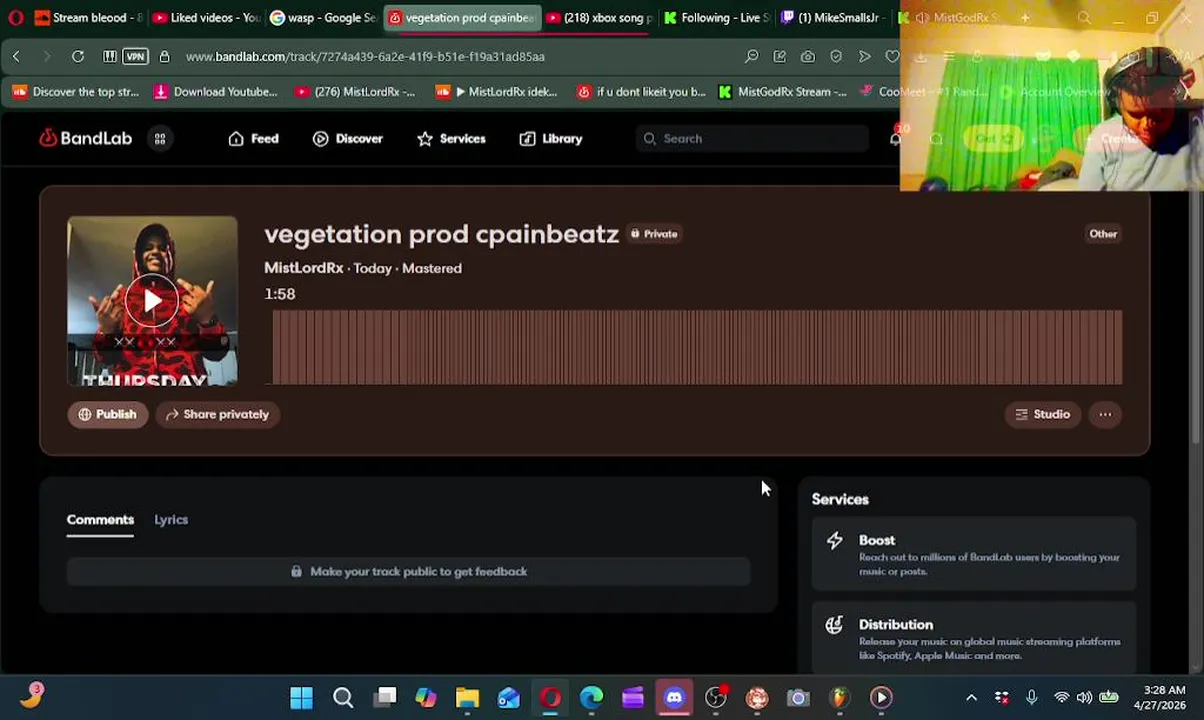1204x720 pixels.
Task: Open the (276) MistLordRx bookmark
Action: pos(355,92)
